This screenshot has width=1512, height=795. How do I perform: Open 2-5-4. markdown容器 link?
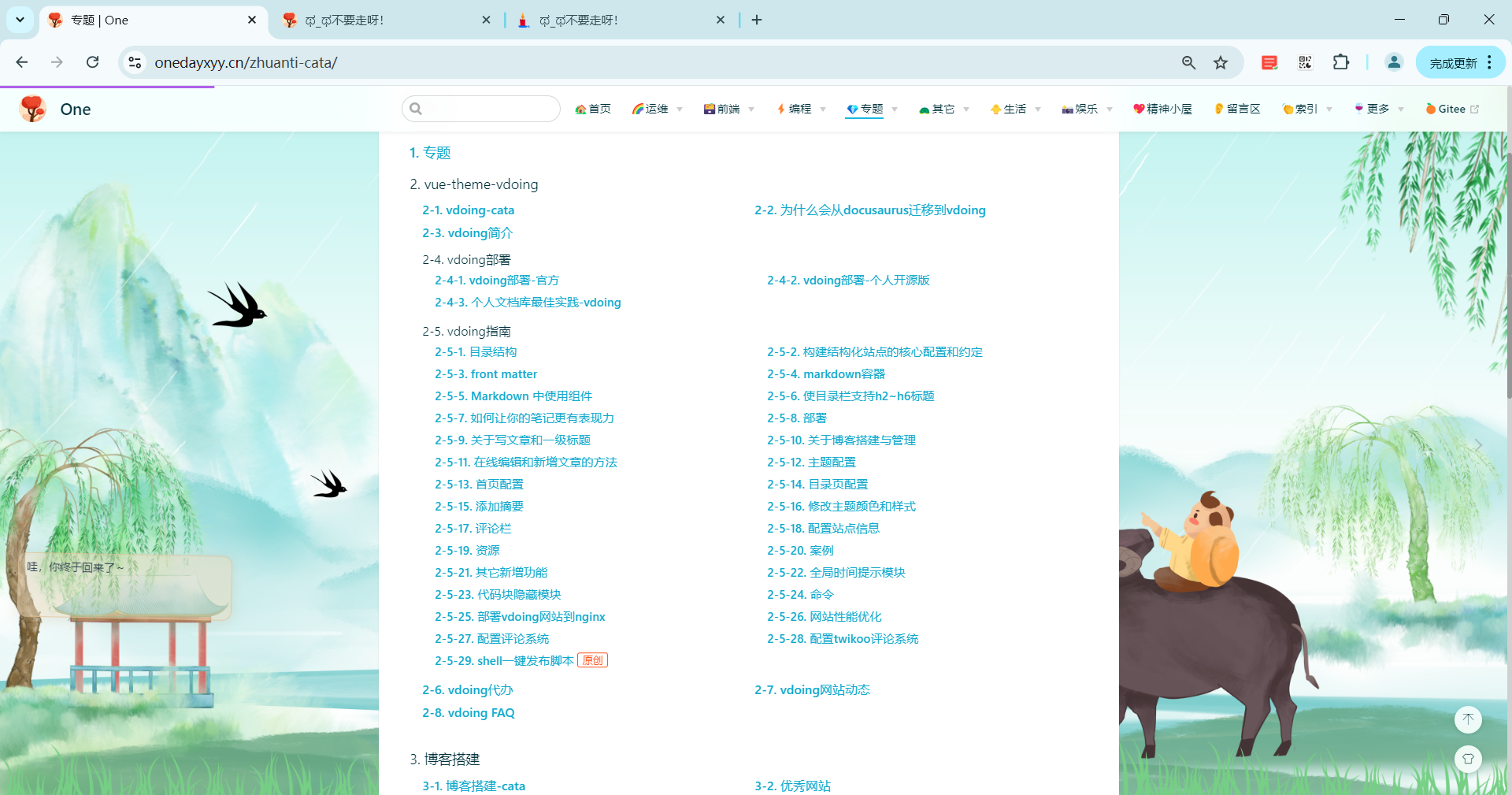pos(826,374)
